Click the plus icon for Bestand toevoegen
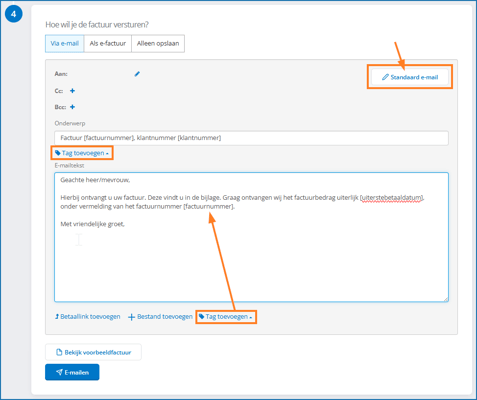Viewport: 477px width, 400px height. [x=131, y=317]
